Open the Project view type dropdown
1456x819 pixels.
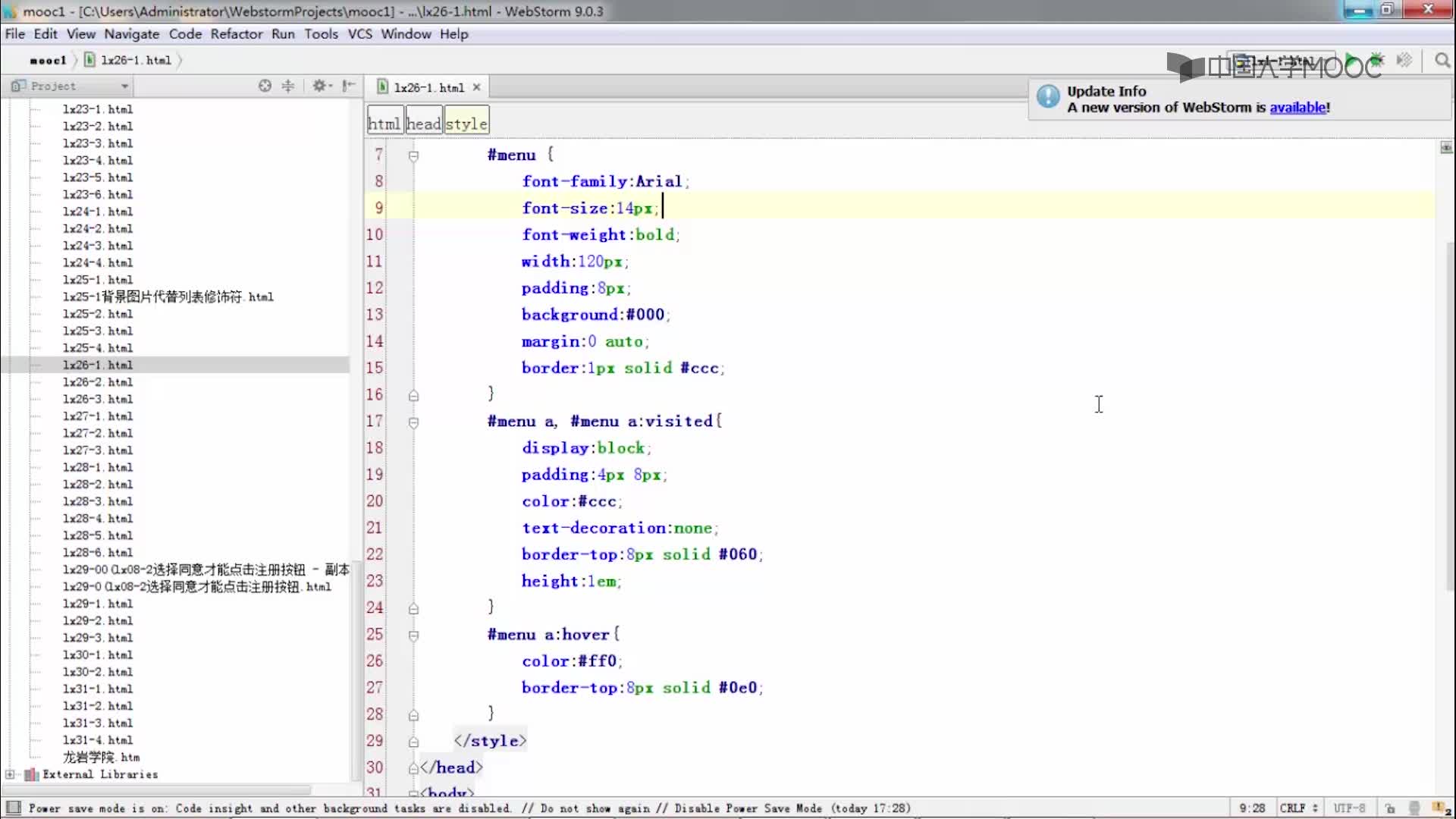point(70,86)
